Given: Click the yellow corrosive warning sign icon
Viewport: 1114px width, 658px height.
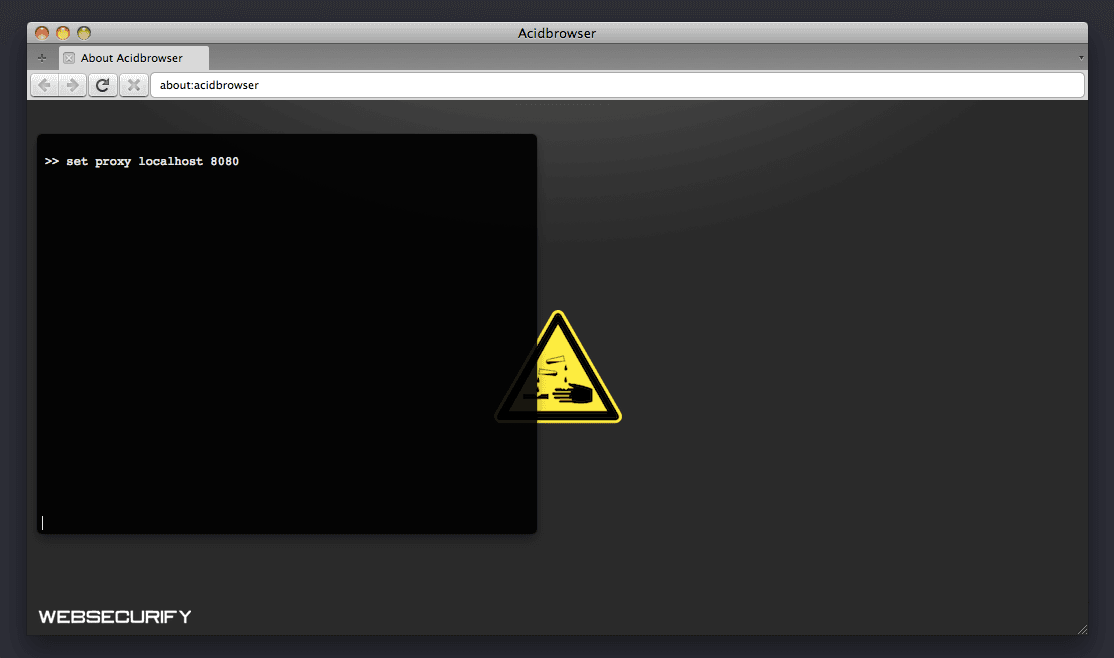Looking at the screenshot, I should [558, 367].
